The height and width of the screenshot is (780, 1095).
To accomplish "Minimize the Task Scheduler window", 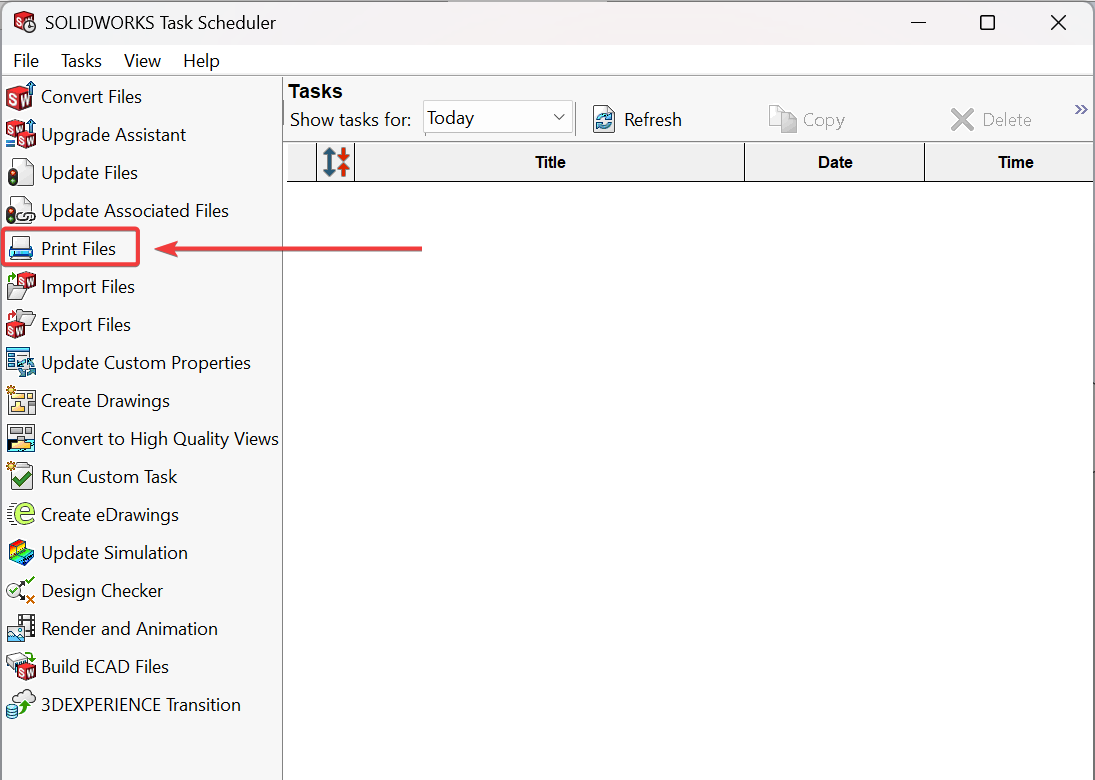I will tap(918, 22).
